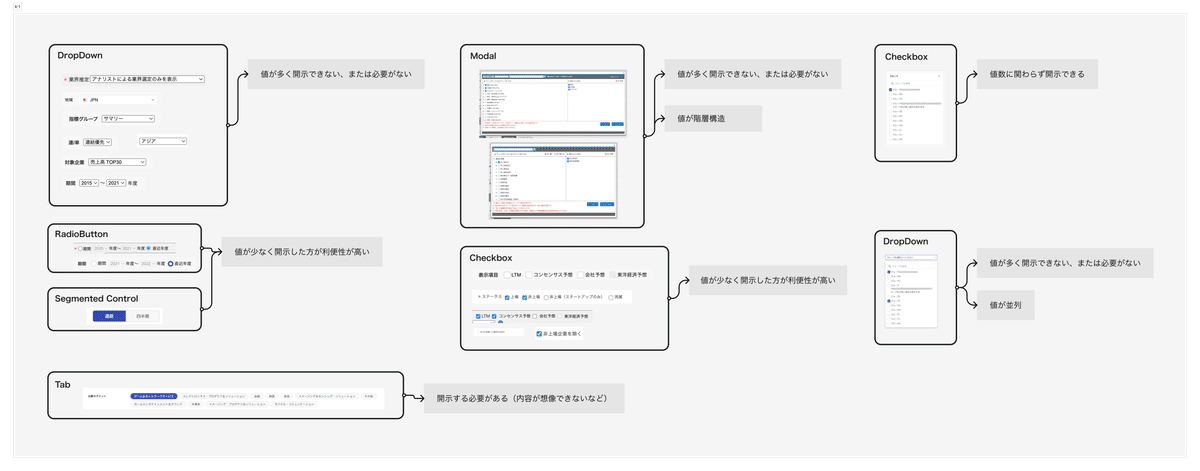Uncheck the 上場 checkbox in the ステータス row

(507, 297)
